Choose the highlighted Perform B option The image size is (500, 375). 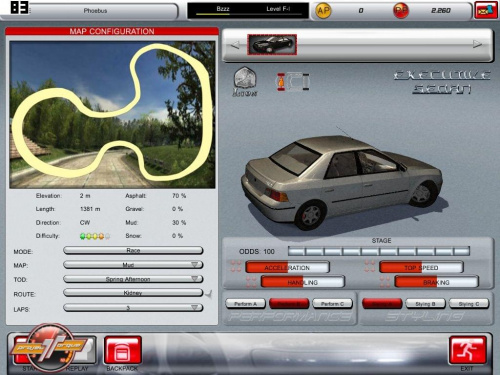289,304
